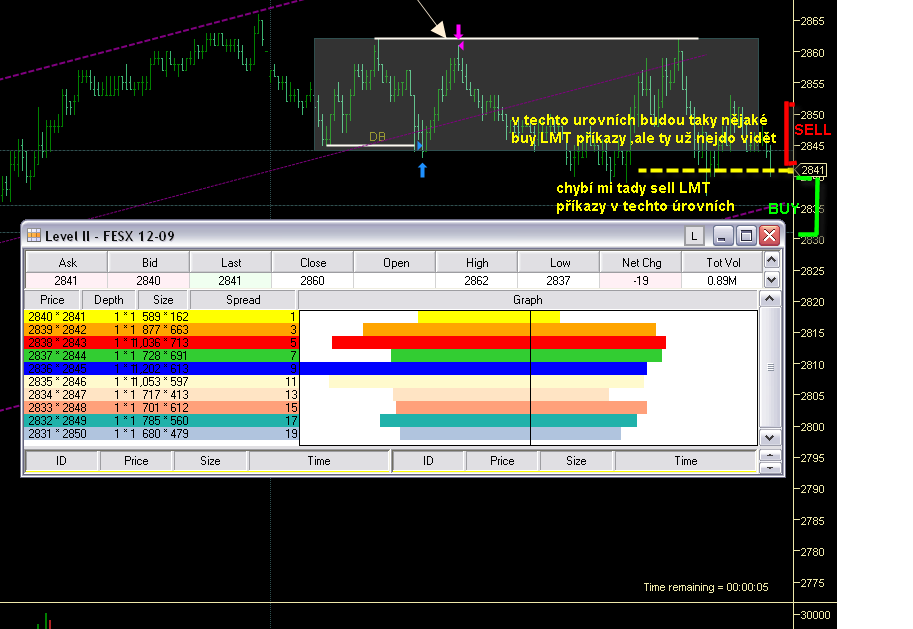Click the DB label on the chart
913x629 pixels.
(377, 137)
